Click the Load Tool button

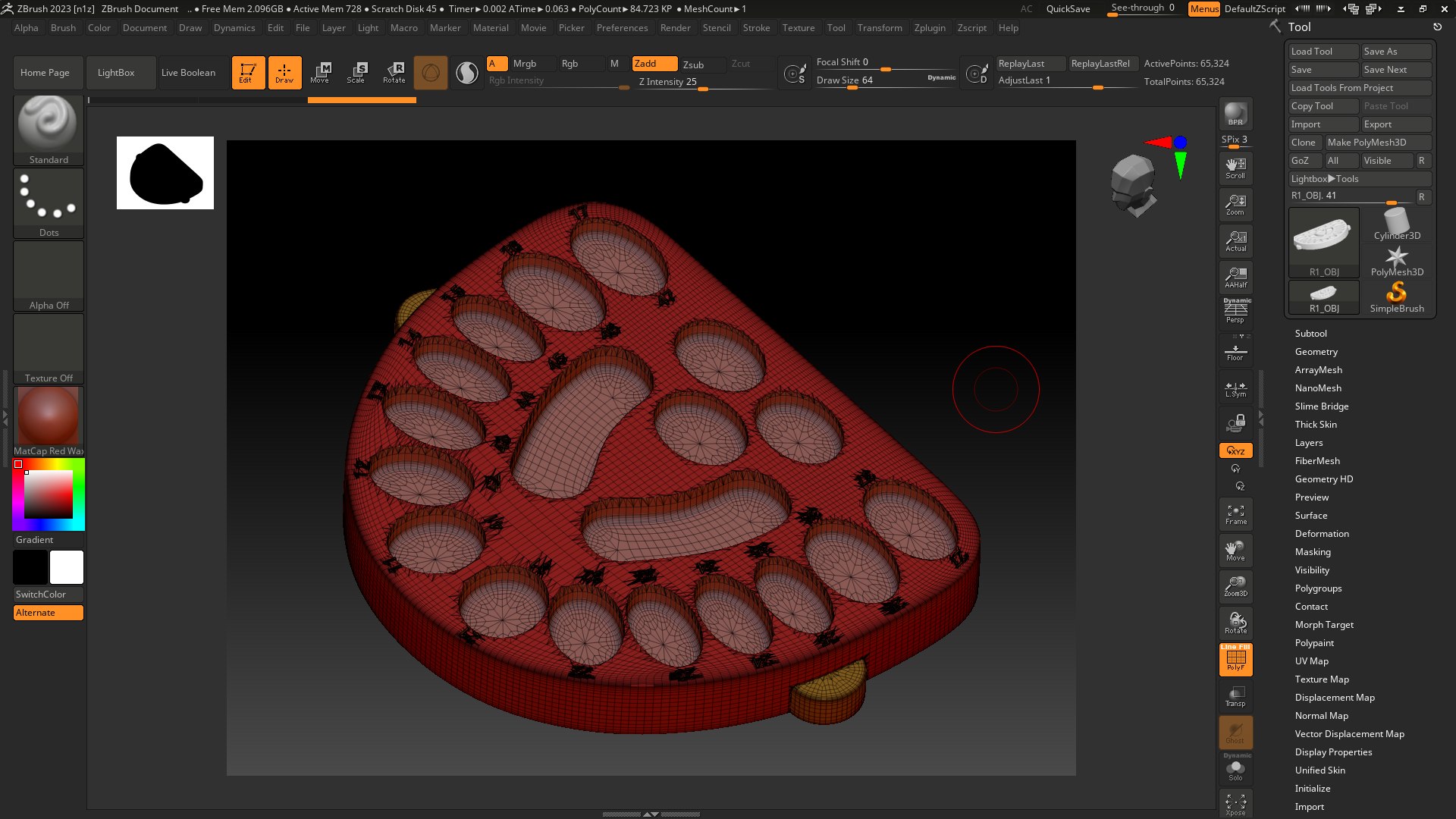(x=1323, y=52)
